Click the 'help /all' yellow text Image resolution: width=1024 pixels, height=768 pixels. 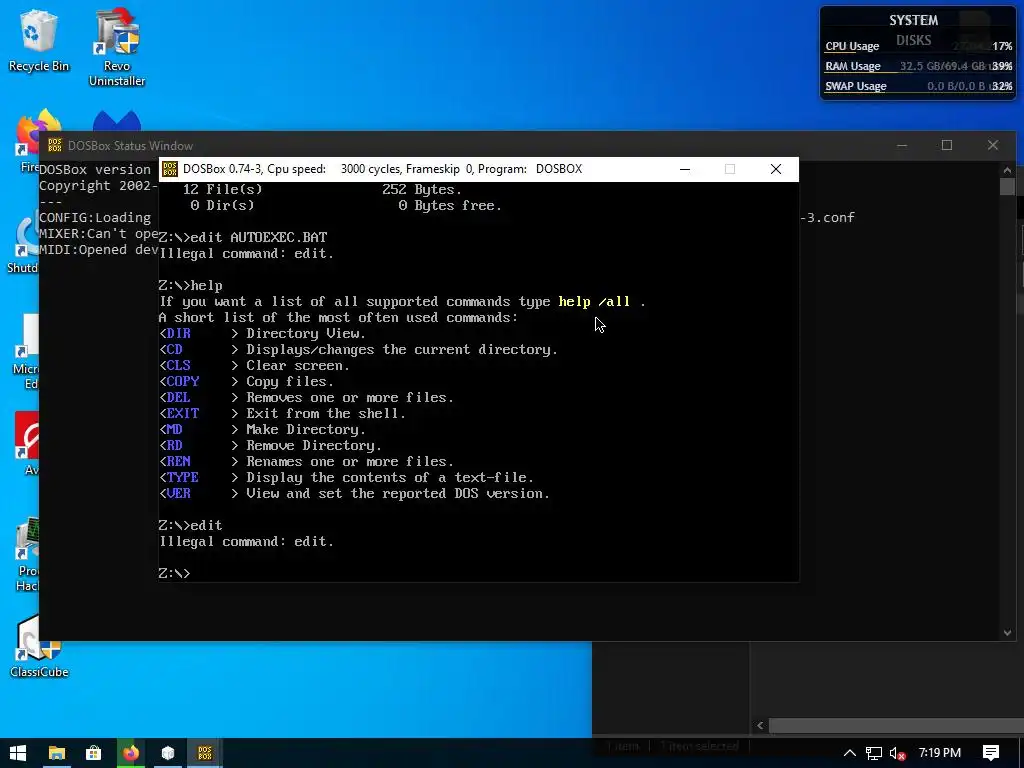(594, 302)
